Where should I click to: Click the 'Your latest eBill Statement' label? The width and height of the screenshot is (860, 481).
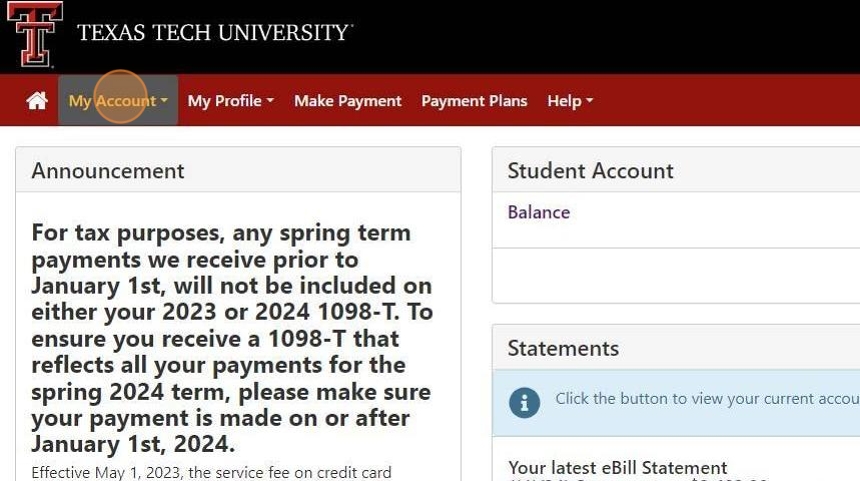617,468
